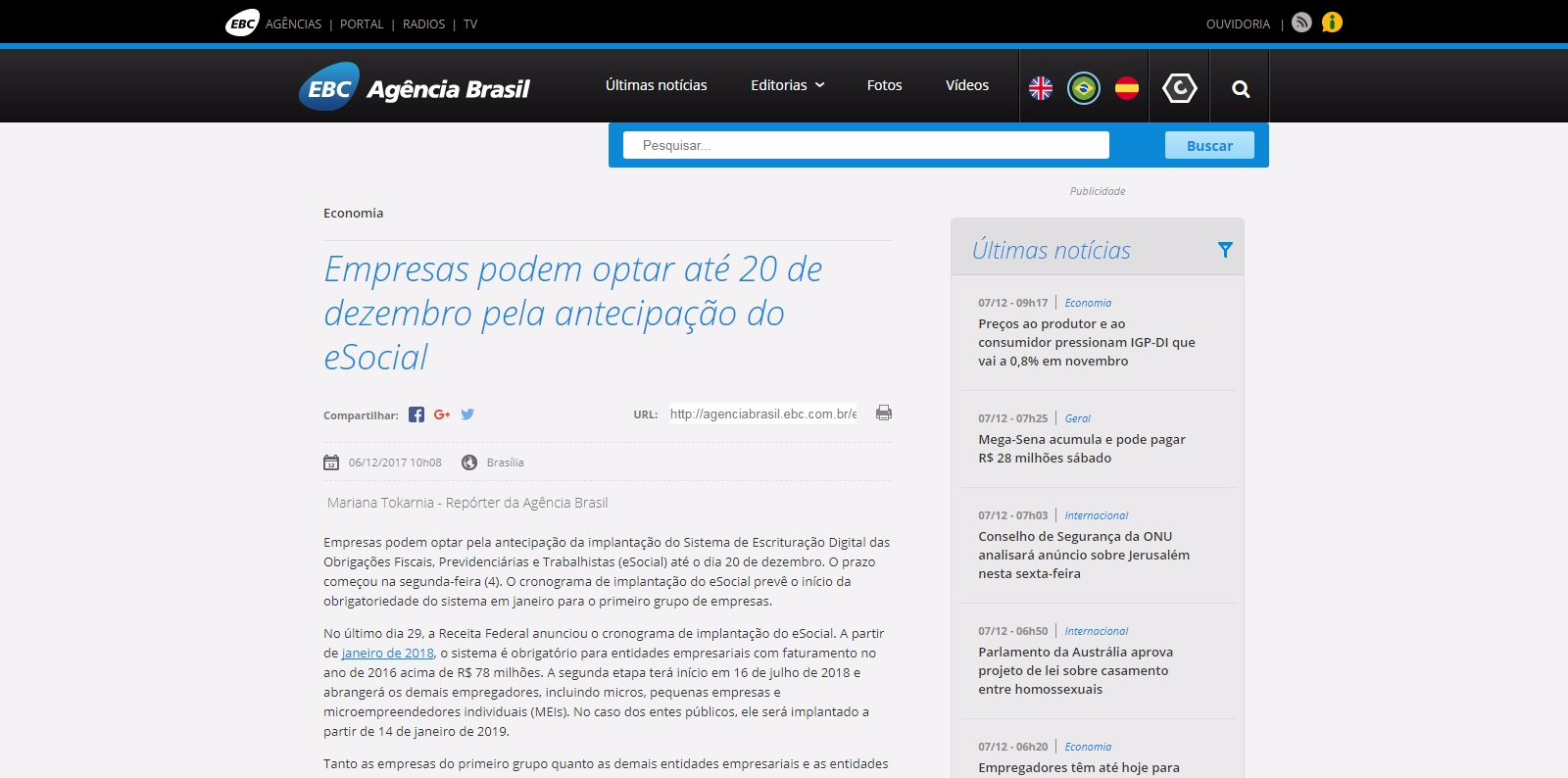1568x778 pixels.
Task: Click the article headline about eSocial
Action: (x=573, y=313)
